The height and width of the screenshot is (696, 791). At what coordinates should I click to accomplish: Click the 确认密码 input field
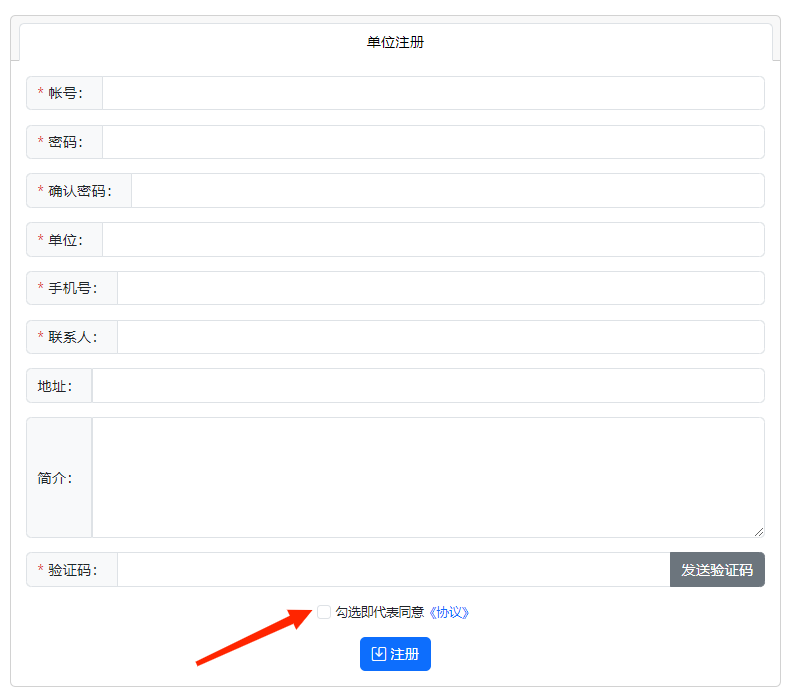click(x=448, y=191)
